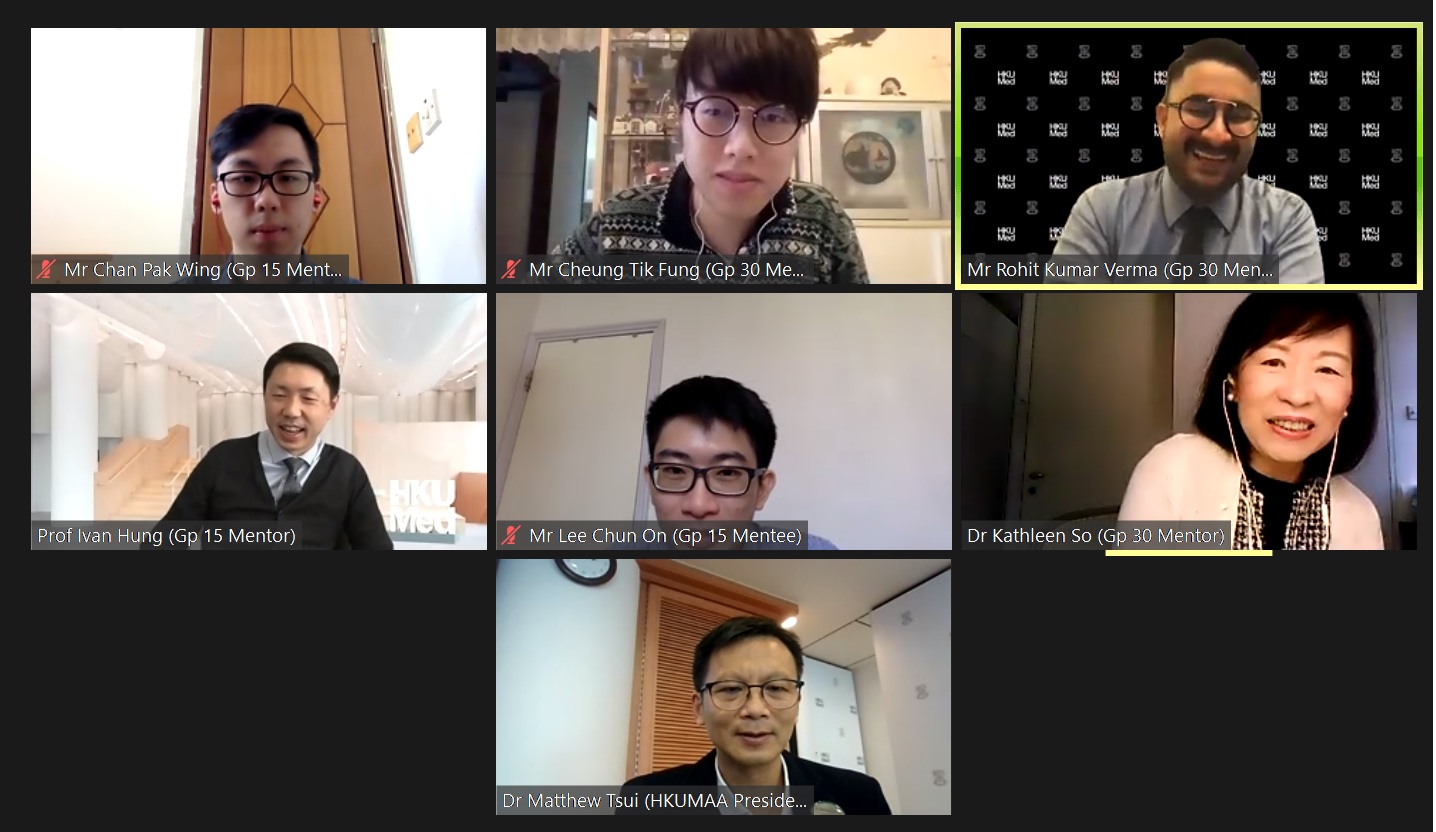The width and height of the screenshot is (1436, 832).
Task: Click HKU Med logo in Ivan Hung's background
Action: pos(420,505)
